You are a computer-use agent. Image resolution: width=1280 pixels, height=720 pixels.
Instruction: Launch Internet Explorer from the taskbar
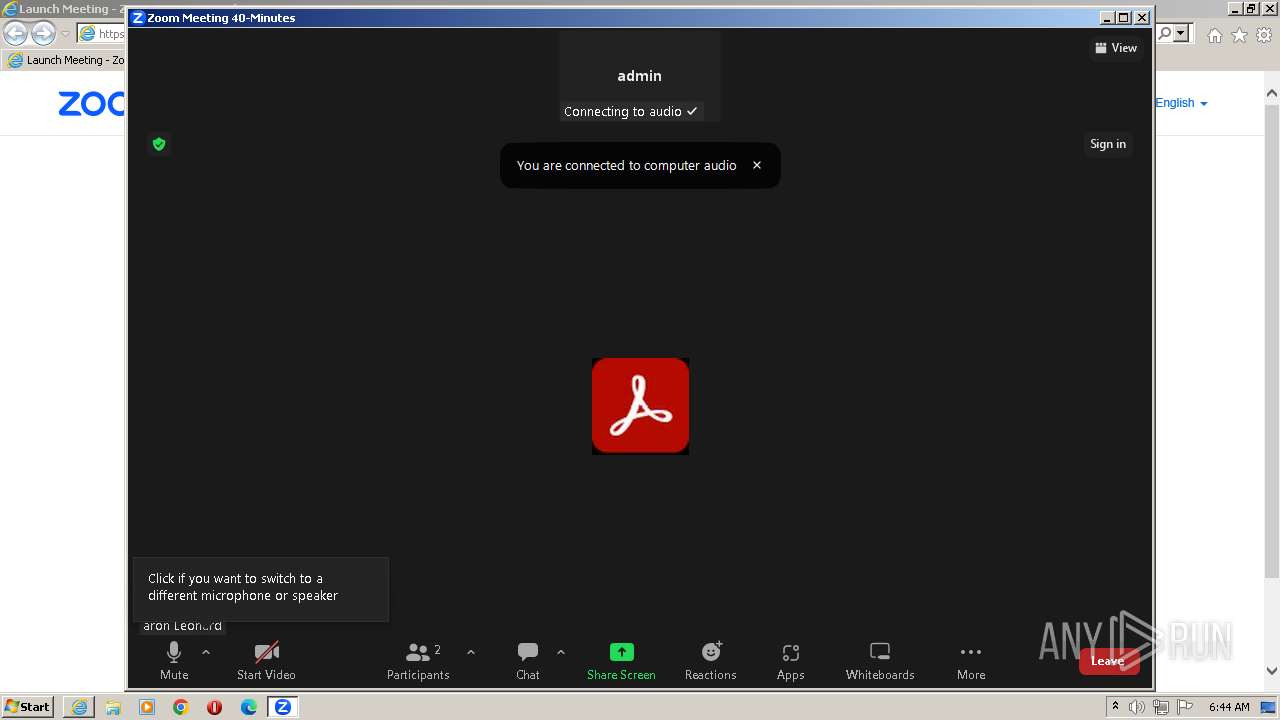point(79,707)
